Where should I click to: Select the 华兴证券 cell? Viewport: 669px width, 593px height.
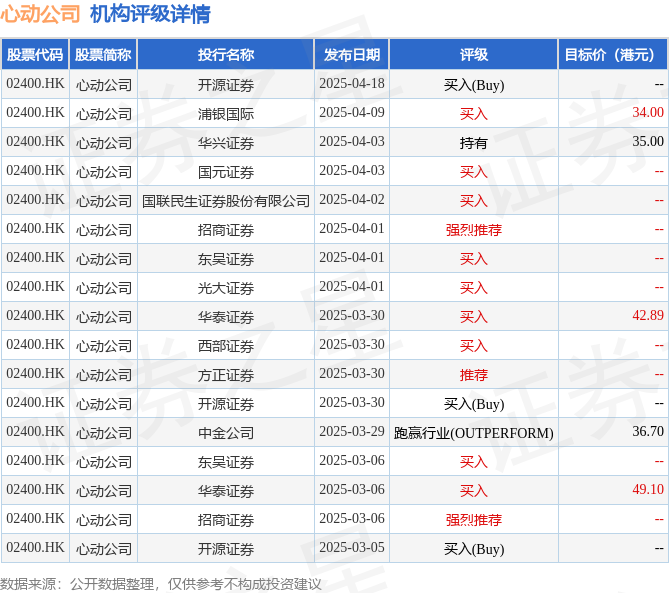[226, 143]
